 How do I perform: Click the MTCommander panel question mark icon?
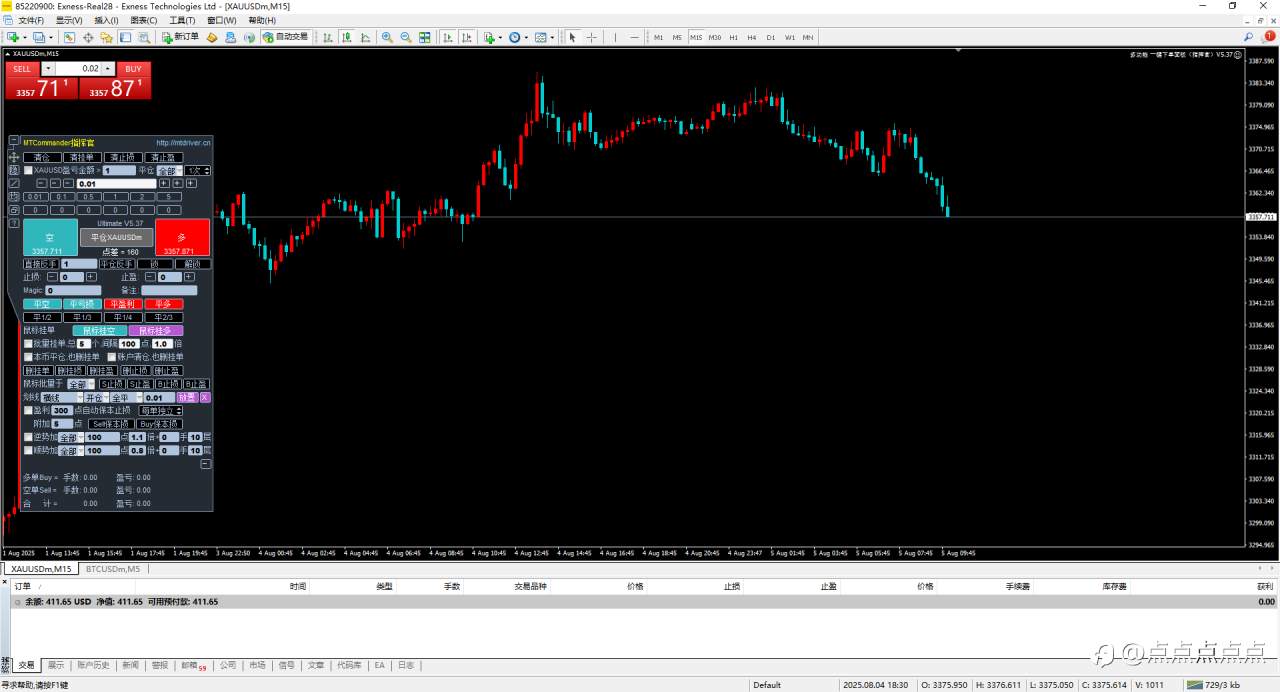[14, 224]
